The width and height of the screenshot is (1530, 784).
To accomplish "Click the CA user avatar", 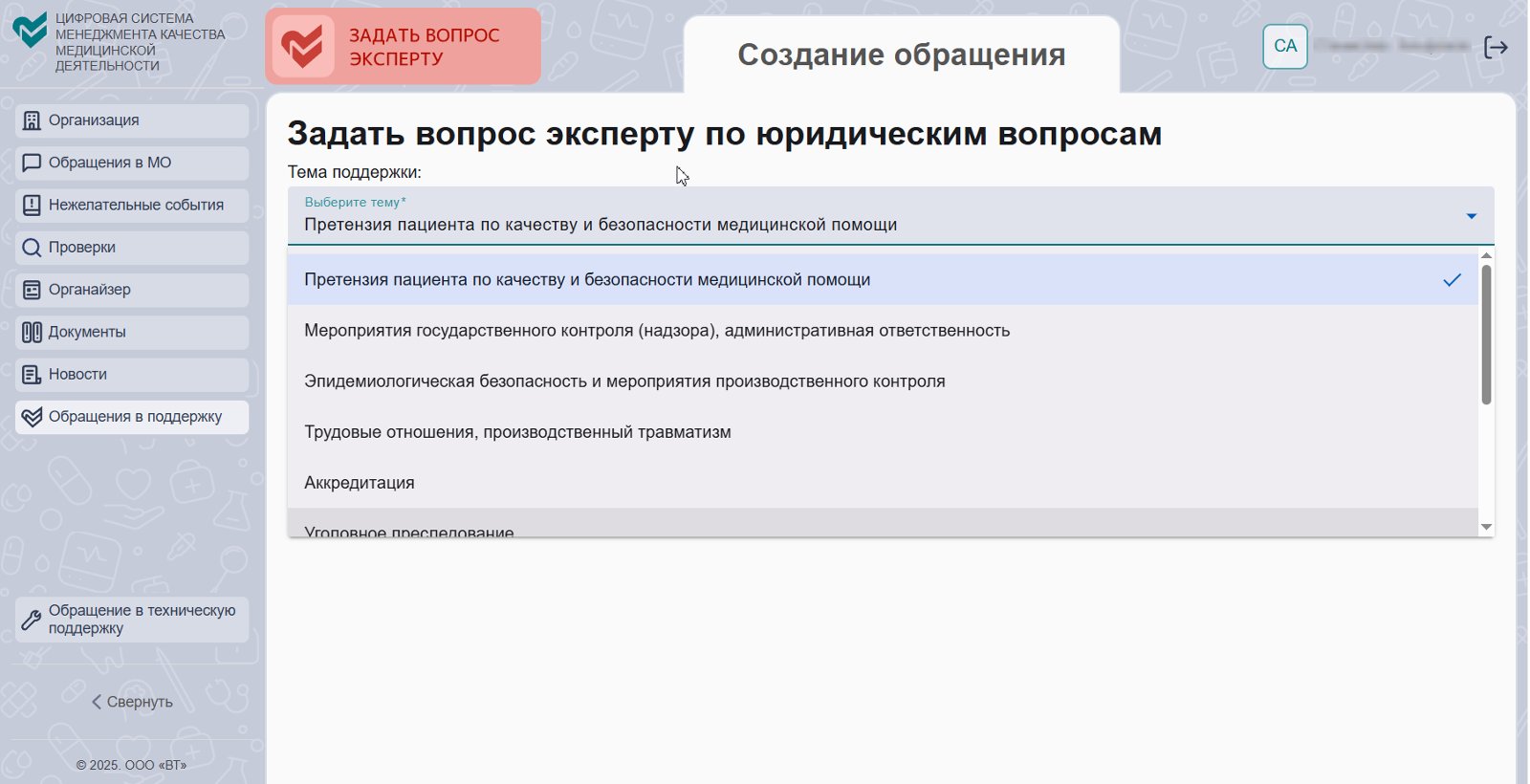I will [x=1285, y=46].
